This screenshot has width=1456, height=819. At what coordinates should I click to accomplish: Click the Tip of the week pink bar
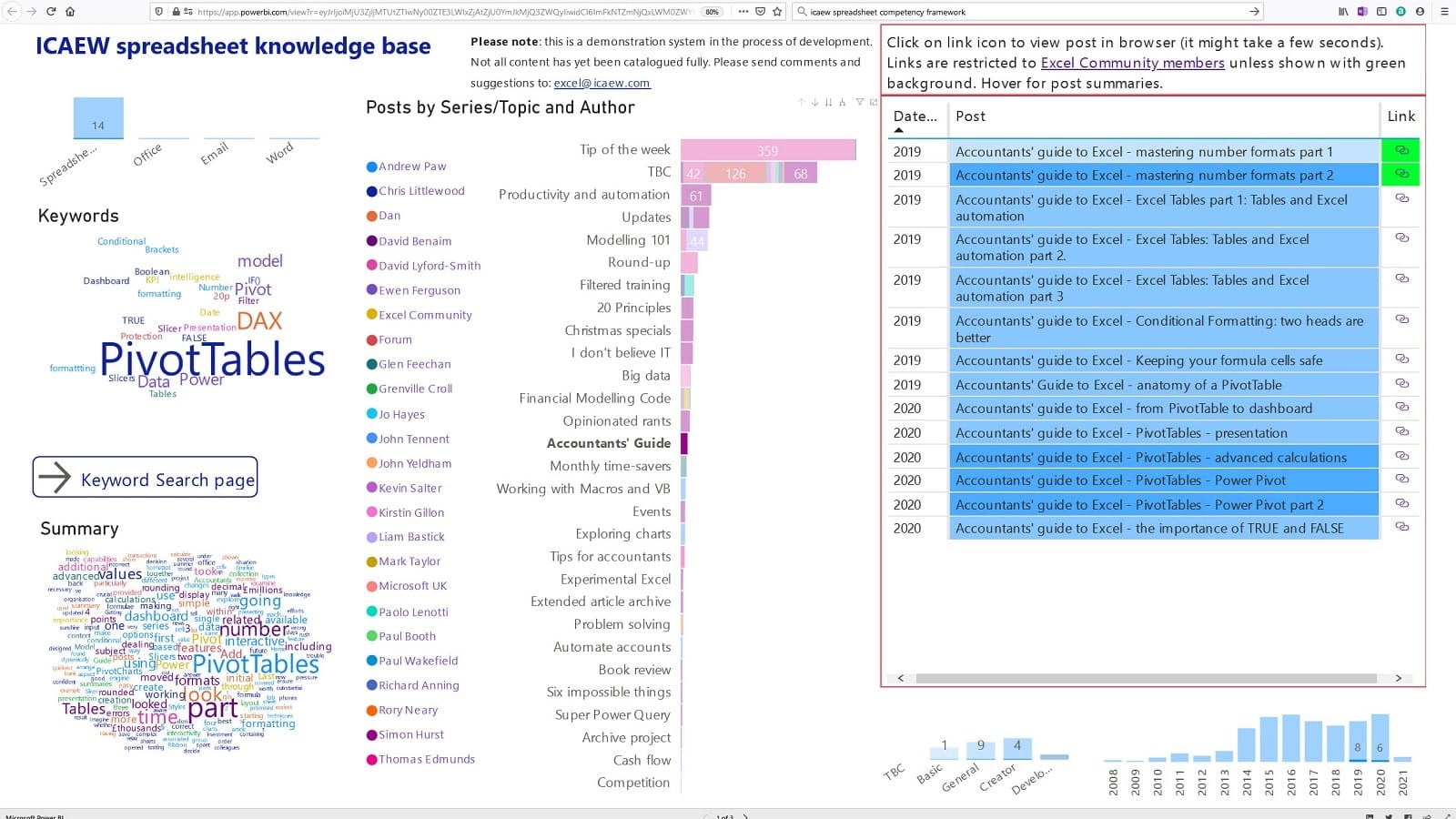[767, 150]
